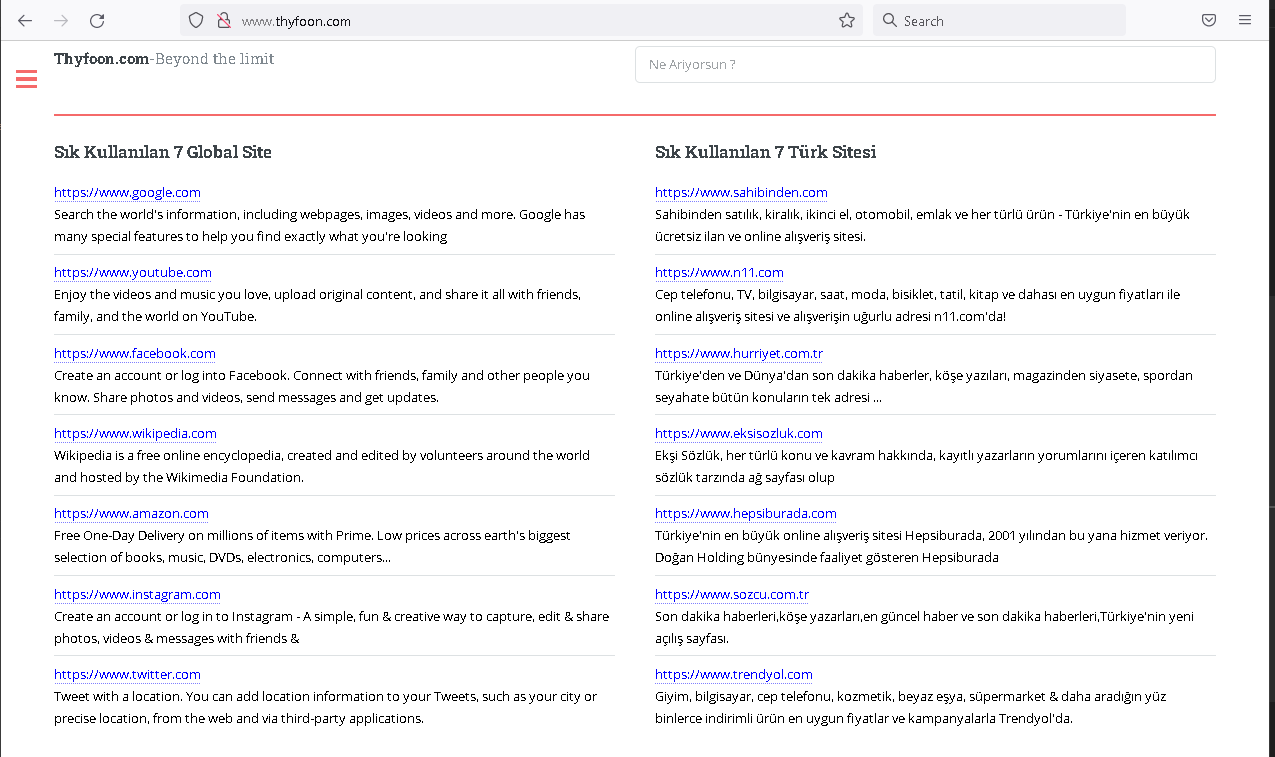Viewport: 1275px width, 757px height.
Task: Open the https://www.youtube.com link
Action: (133, 272)
